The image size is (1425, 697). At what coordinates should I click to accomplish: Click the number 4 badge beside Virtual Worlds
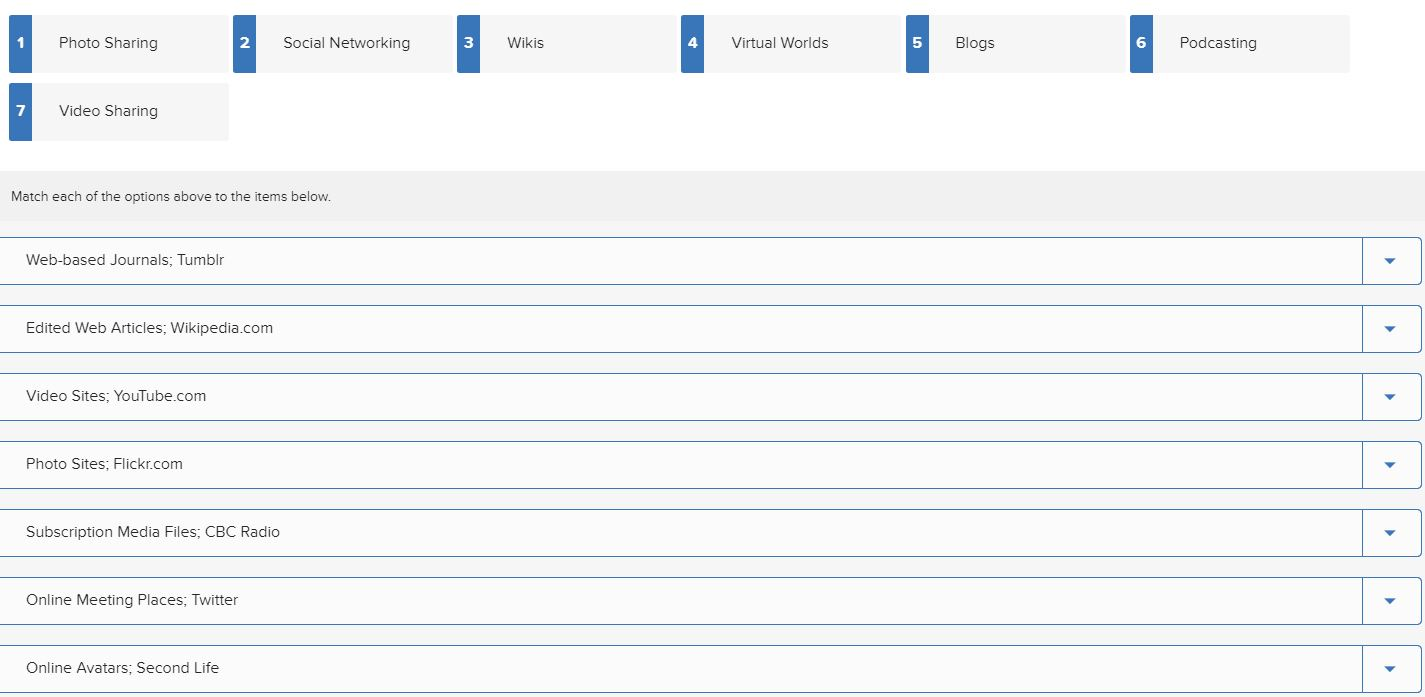click(x=692, y=43)
